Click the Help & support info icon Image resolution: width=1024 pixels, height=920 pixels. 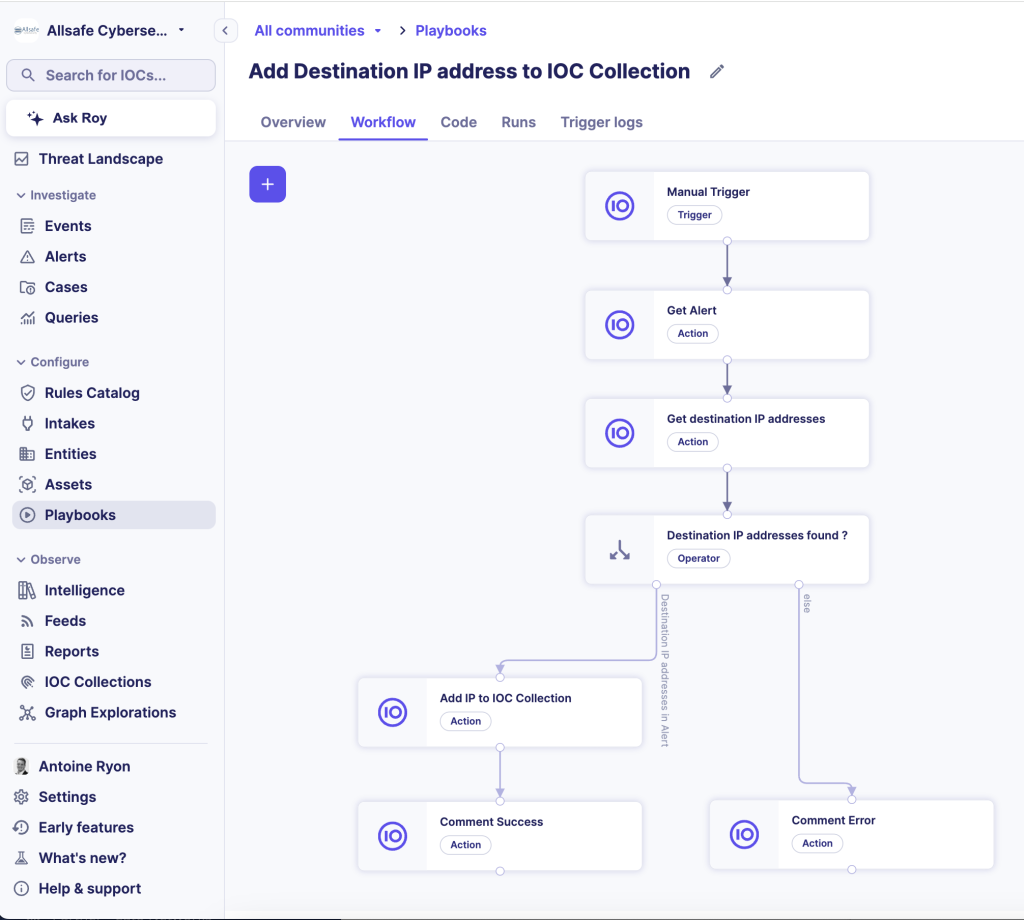coord(22,889)
